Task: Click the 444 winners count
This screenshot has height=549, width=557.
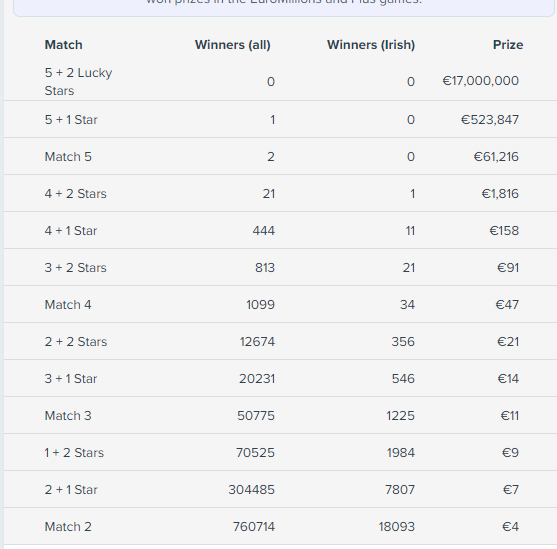Action: coord(264,231)
